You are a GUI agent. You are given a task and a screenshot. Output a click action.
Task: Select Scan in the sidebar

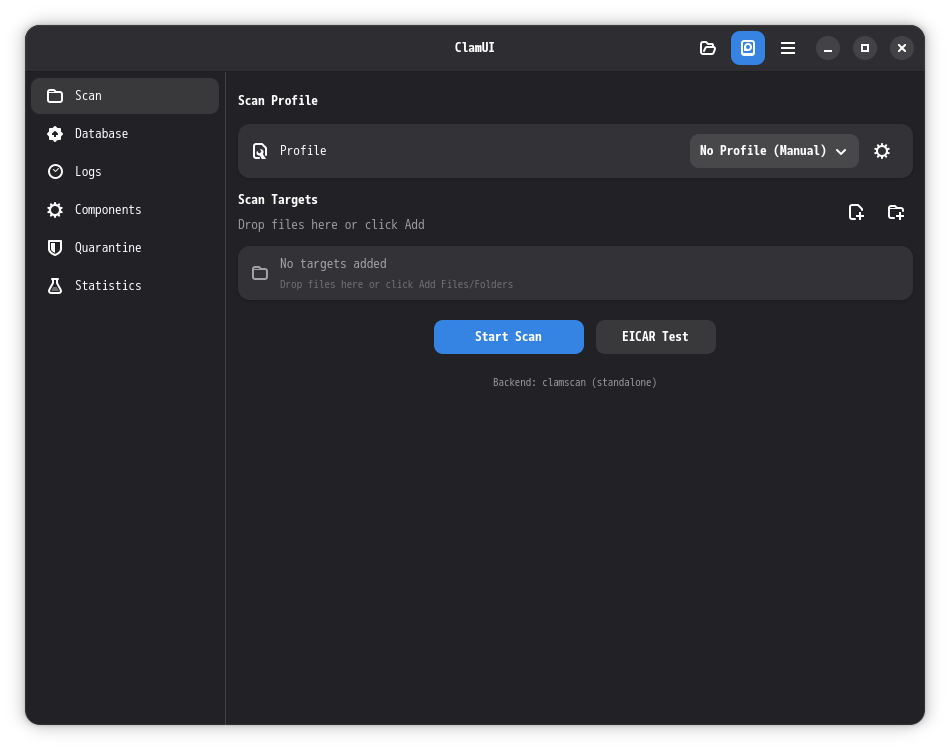pos(125,96)
